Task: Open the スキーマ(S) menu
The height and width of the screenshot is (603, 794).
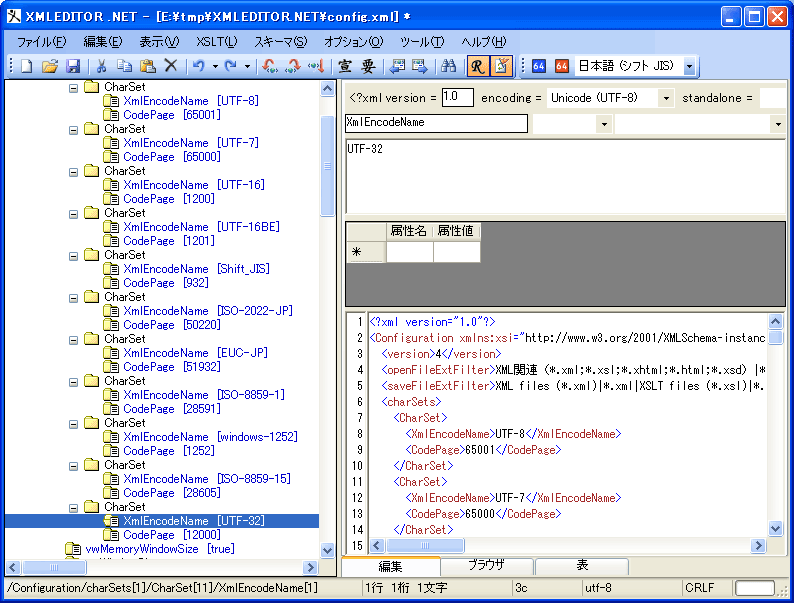Action: 281,42
